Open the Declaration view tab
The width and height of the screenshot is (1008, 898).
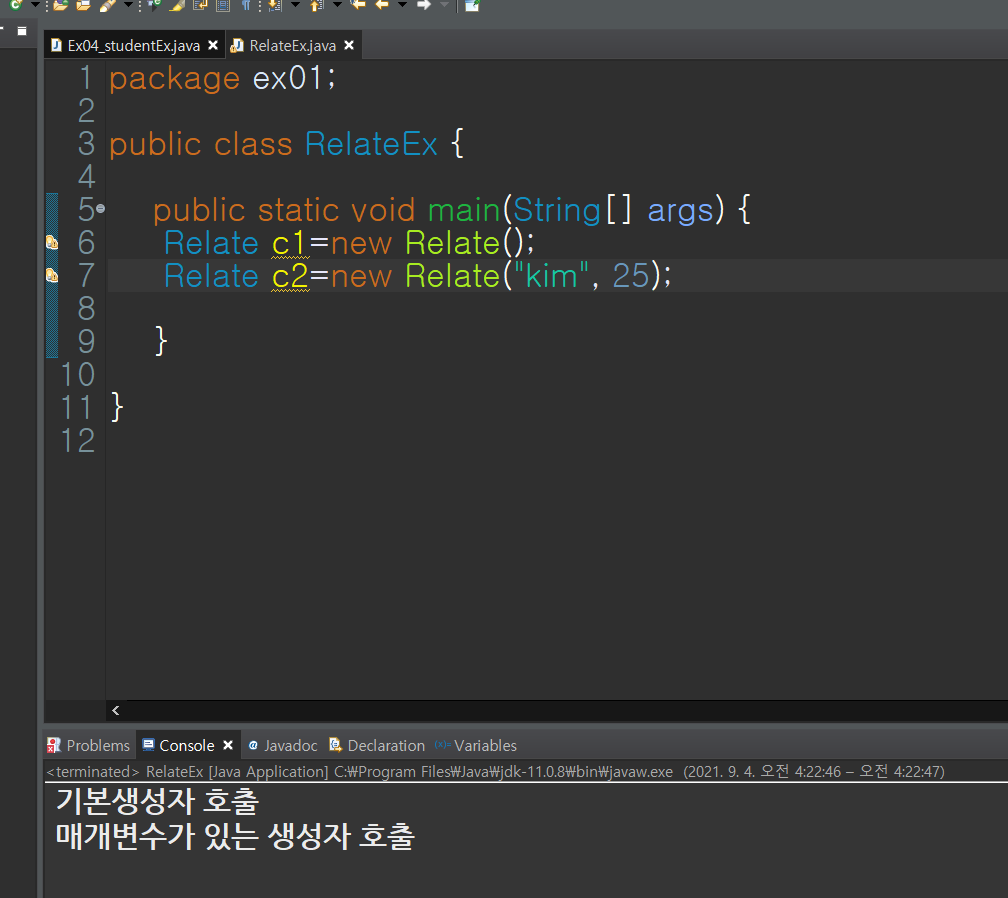377,745
